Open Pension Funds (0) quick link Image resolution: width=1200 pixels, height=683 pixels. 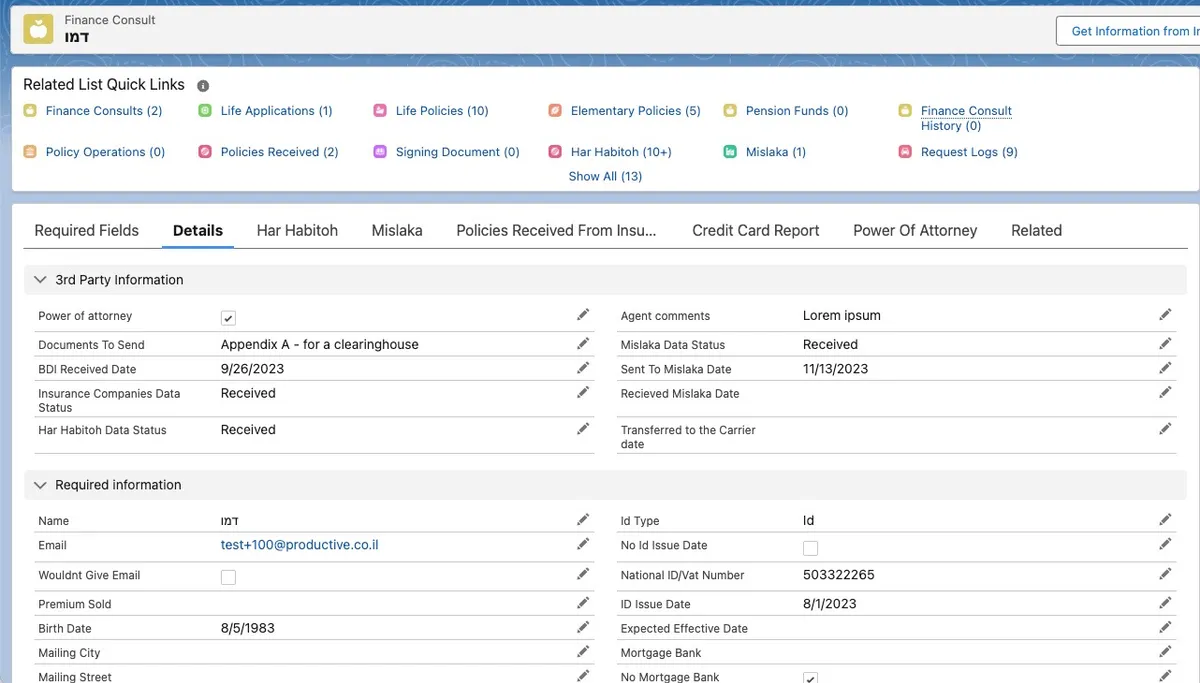797,111
